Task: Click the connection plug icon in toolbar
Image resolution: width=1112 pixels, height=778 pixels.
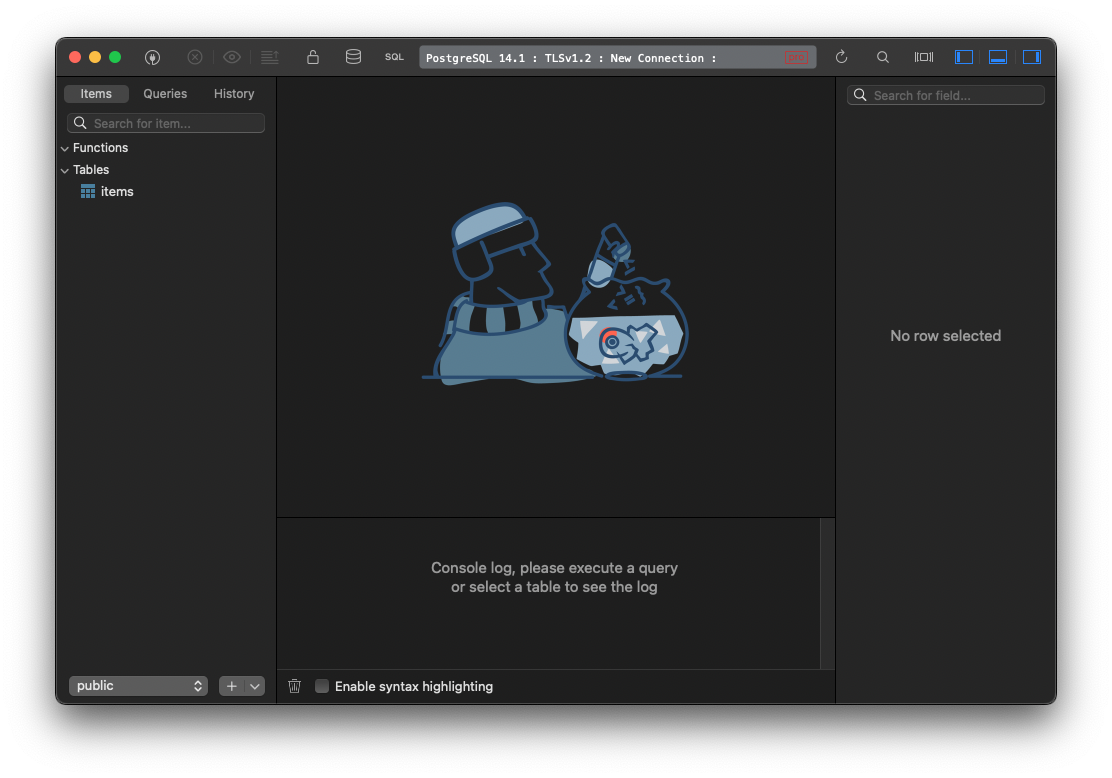Action: click(152, 57)
